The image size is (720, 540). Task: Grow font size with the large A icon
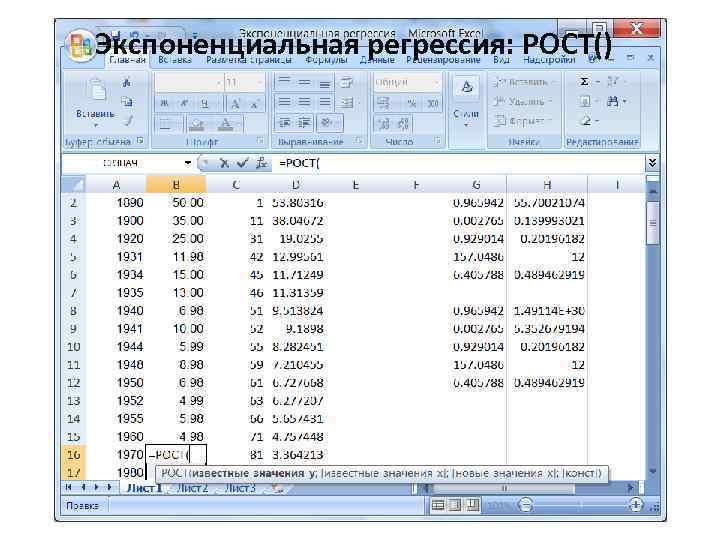tap(235, 103)
